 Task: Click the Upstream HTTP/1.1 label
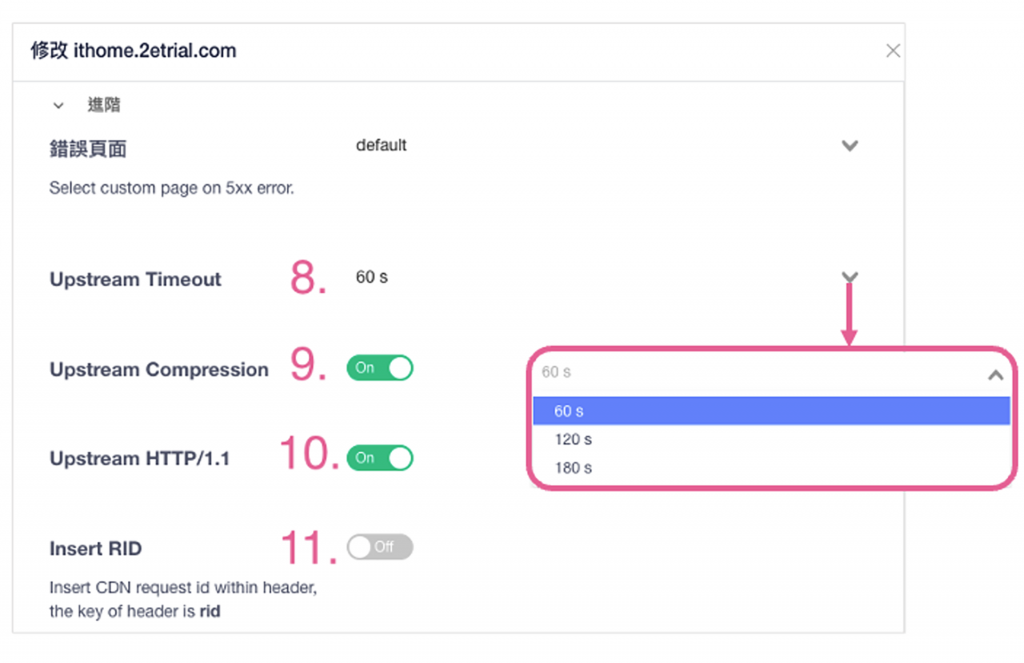click(140, 459)
